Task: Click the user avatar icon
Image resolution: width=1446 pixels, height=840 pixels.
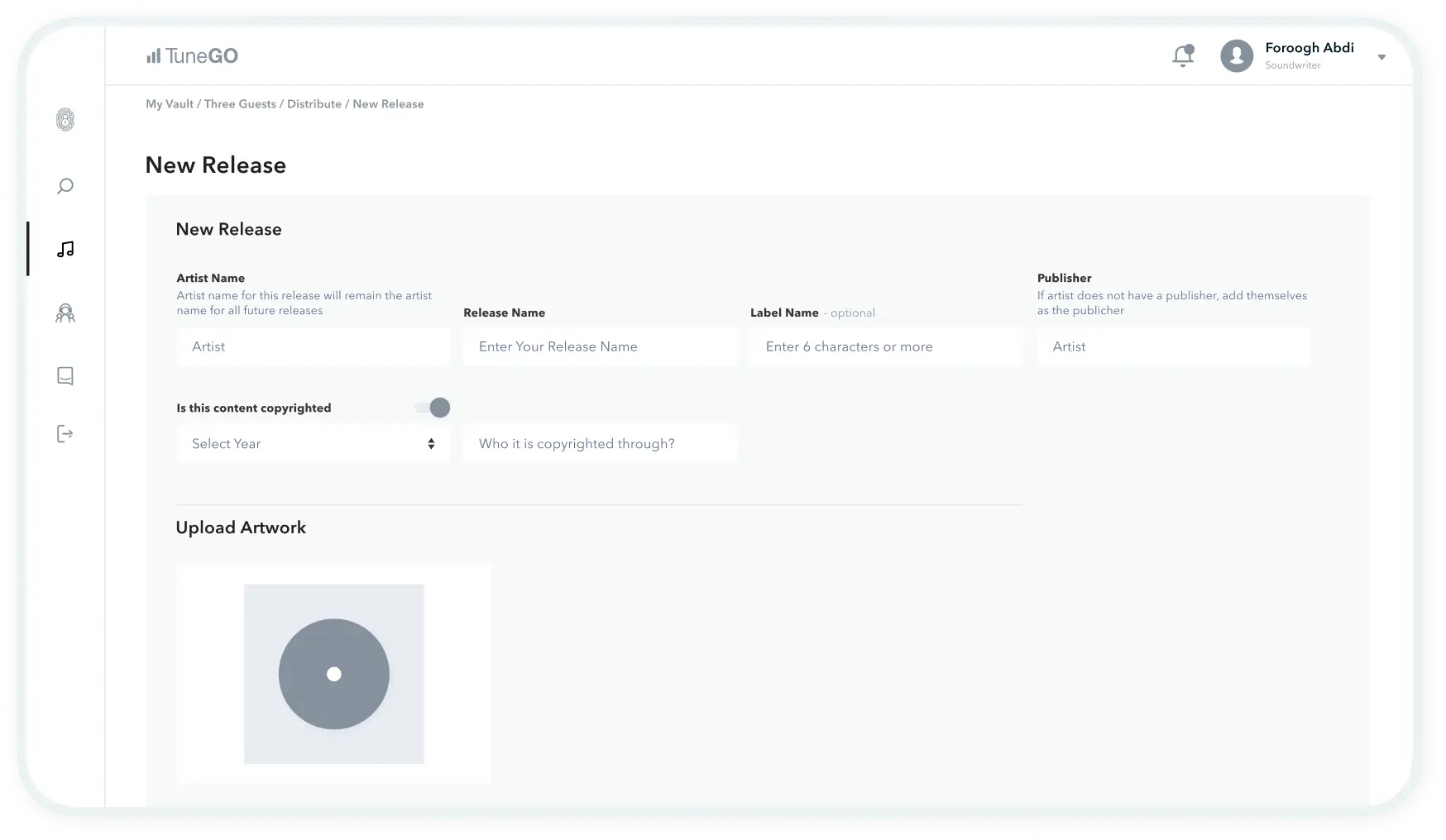Action: click(x=1237, y=55)
